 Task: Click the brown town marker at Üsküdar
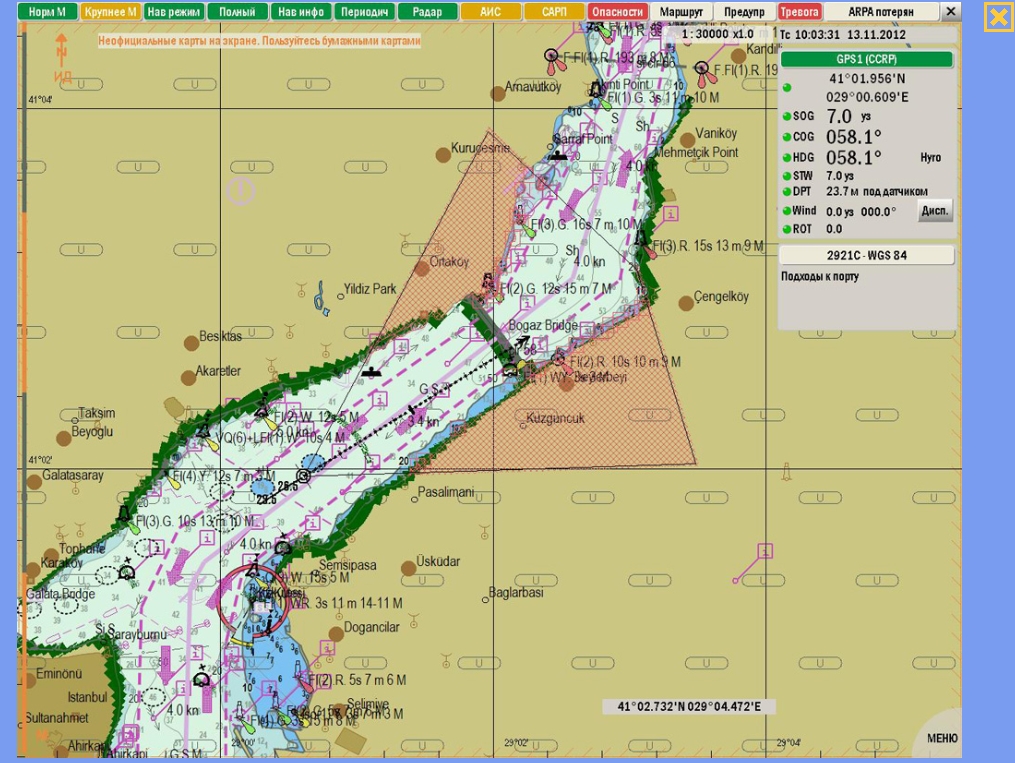pos(408,568)
